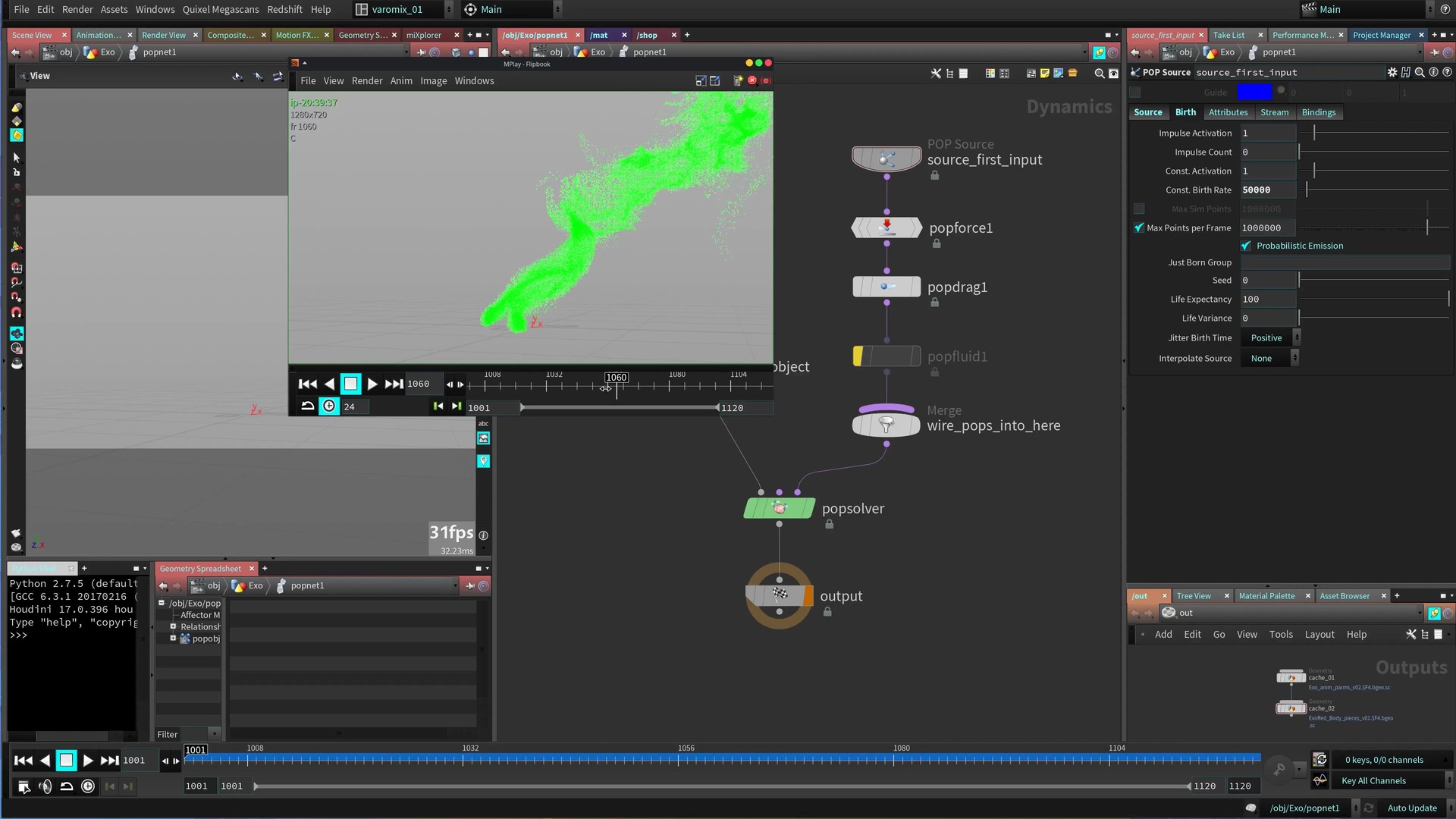Add a background image to the network view

[1059, 74]
